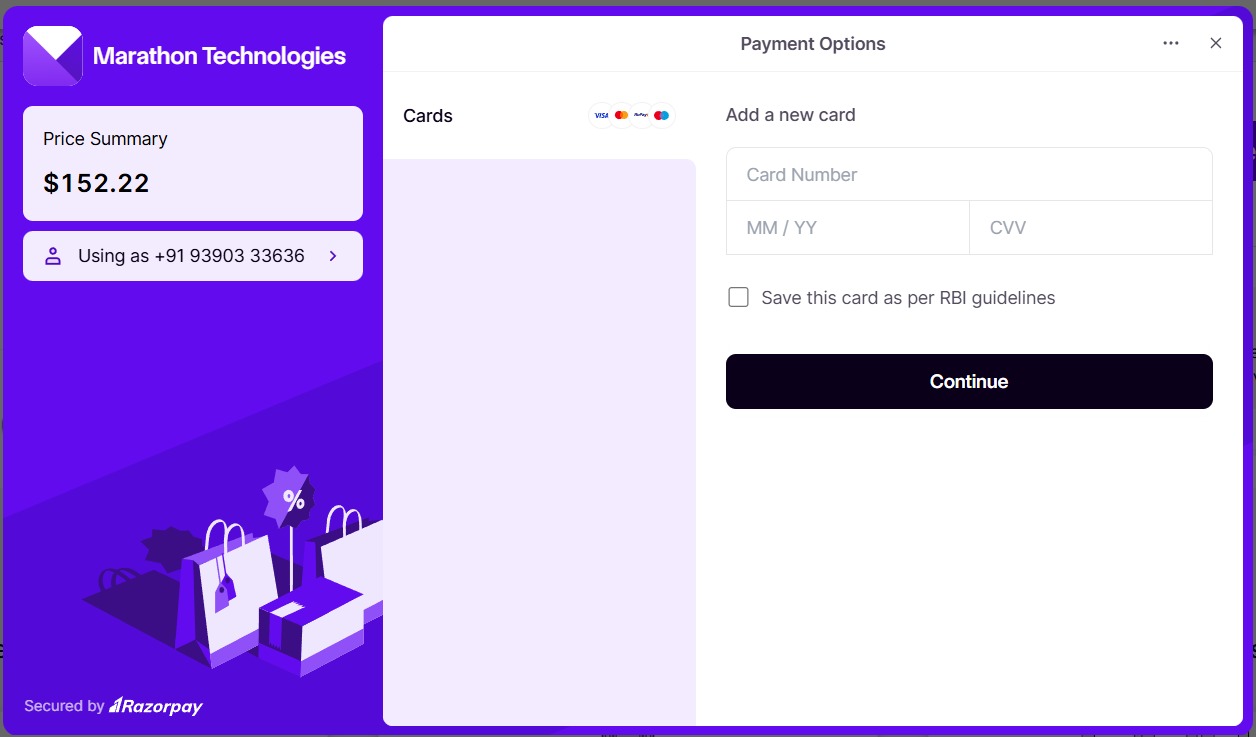Click the MM / YY expiry field
Viewport: 1256px width, 737px height.
coord(847,227)
